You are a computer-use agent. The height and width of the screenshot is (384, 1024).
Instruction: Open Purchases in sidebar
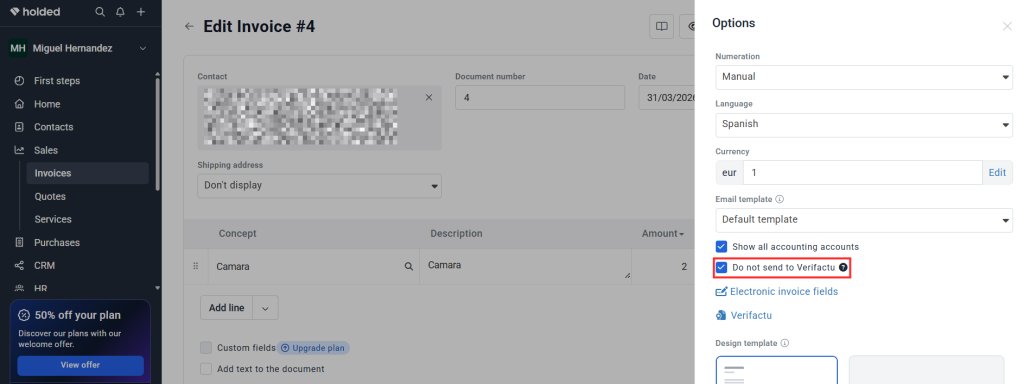pyautogui.click(x=57, y=242)
